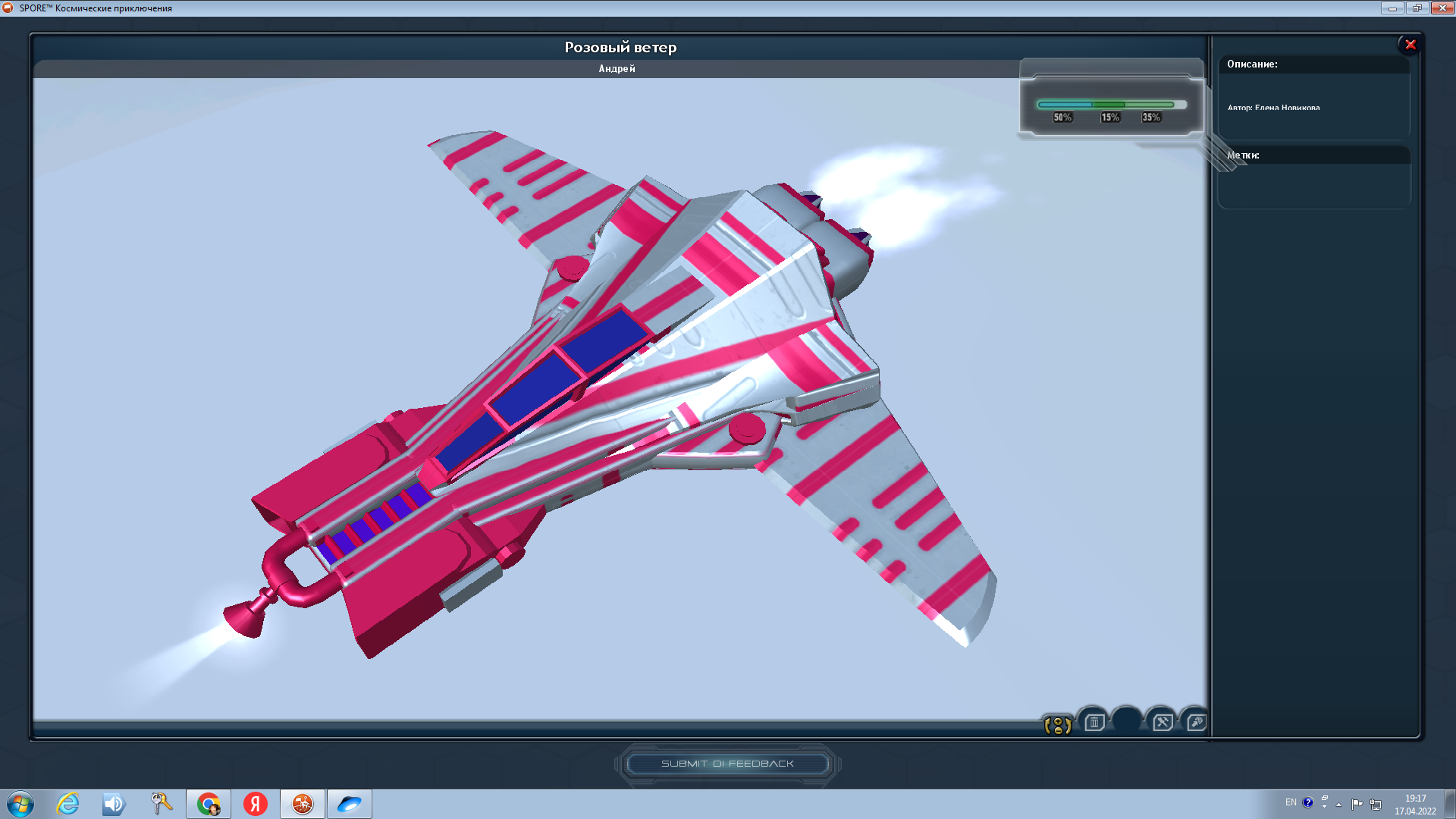The height and width of the screenshot is (819, 1456).
Task: Open the Windows Start menu
Action: point(20,804)
